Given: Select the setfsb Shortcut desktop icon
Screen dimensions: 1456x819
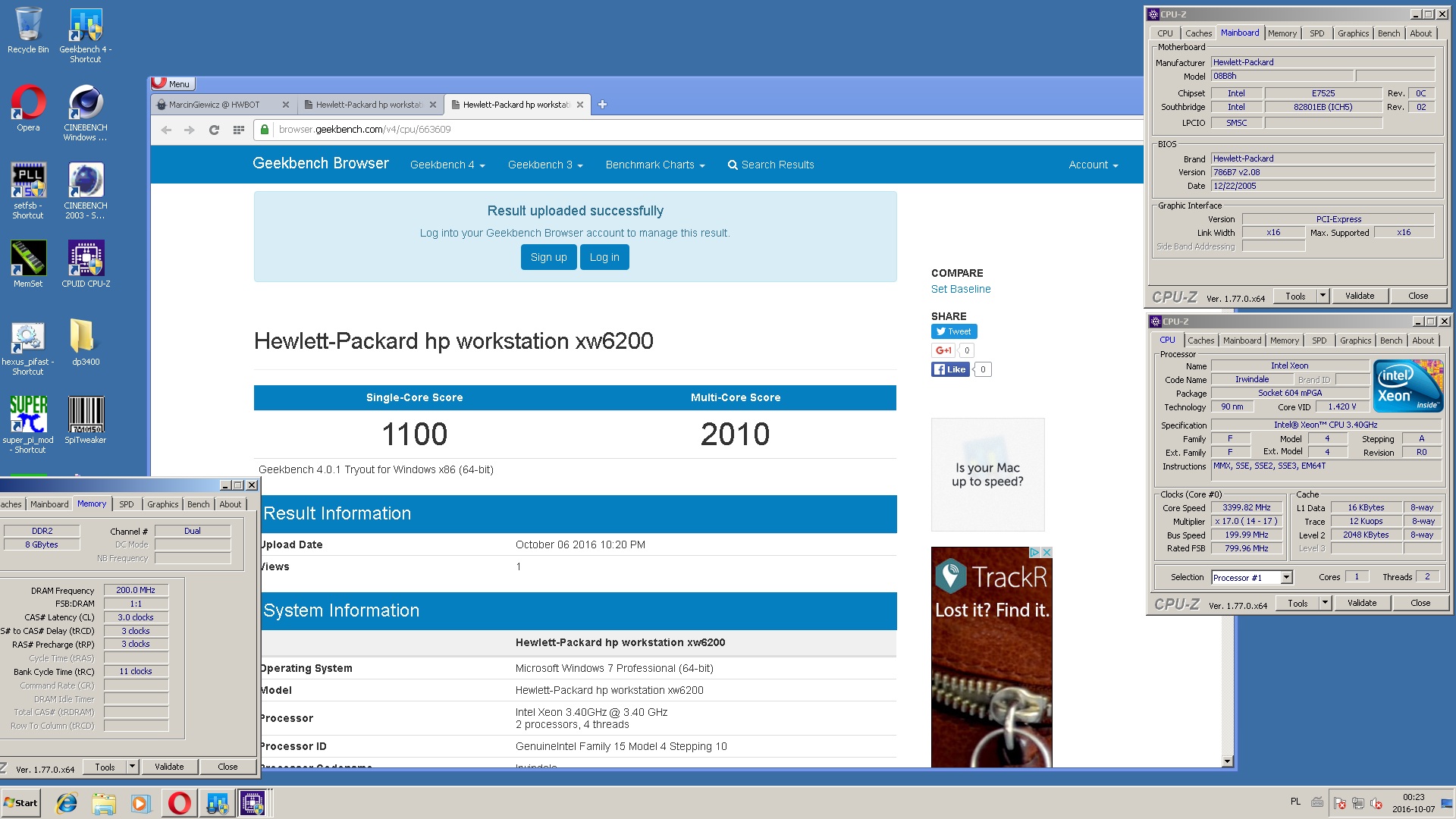Looking at the screenshot, I should pyautogui.click(x=28, y=190).
